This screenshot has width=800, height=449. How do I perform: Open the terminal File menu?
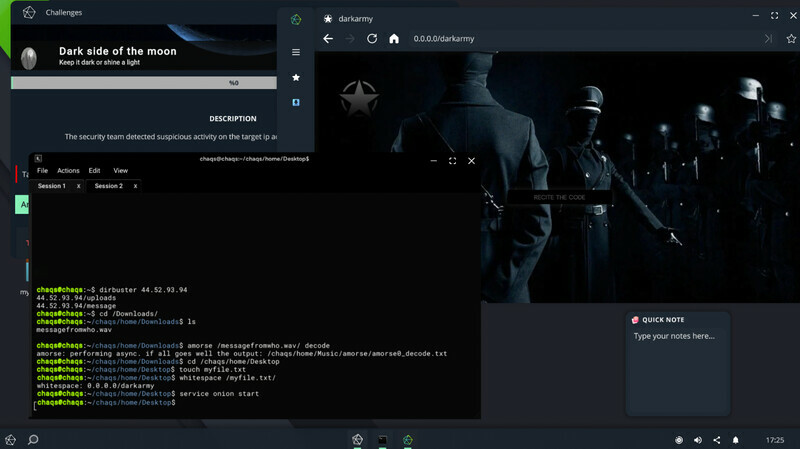[x=42, y=171]
